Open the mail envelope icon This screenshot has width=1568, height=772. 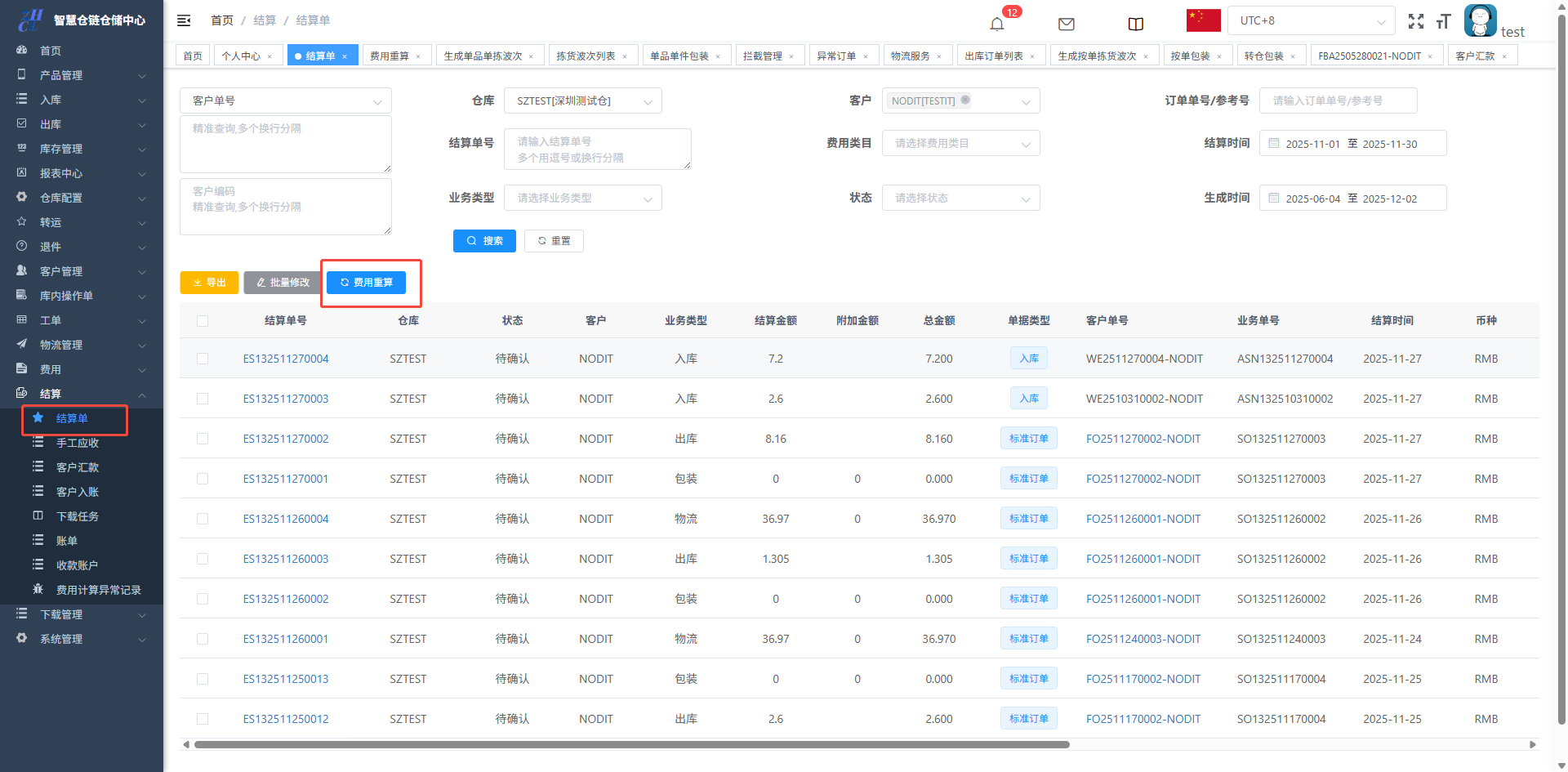[x=1066, y=24]
